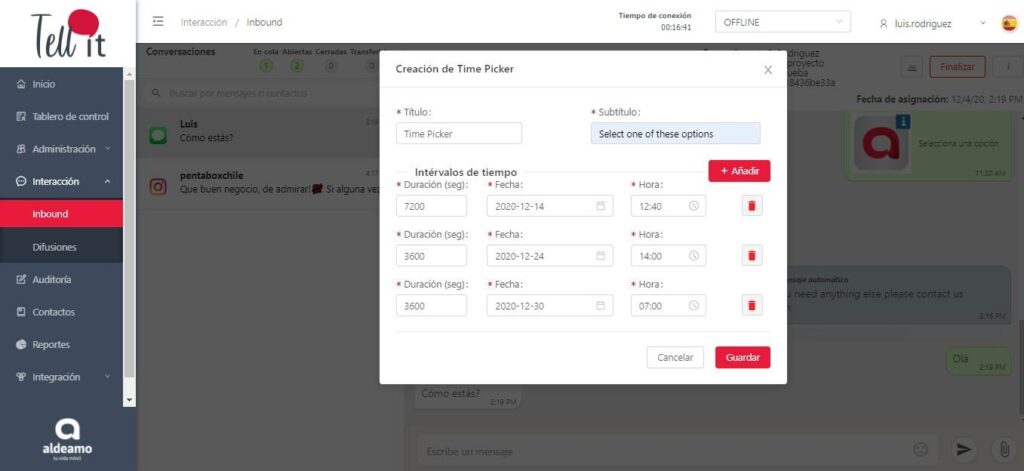Viewport: 1024px width, 471px height.
Task: Click the Guardar button
Action: point(742,357)
